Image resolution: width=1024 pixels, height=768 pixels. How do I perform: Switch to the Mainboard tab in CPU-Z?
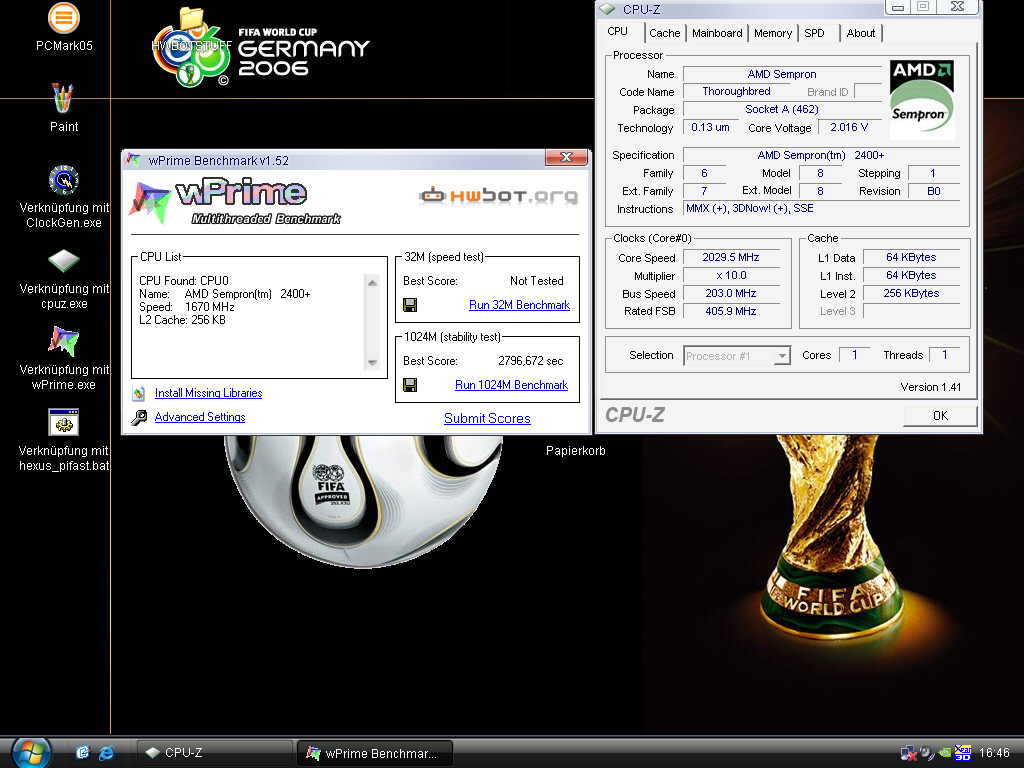(717, 33)
